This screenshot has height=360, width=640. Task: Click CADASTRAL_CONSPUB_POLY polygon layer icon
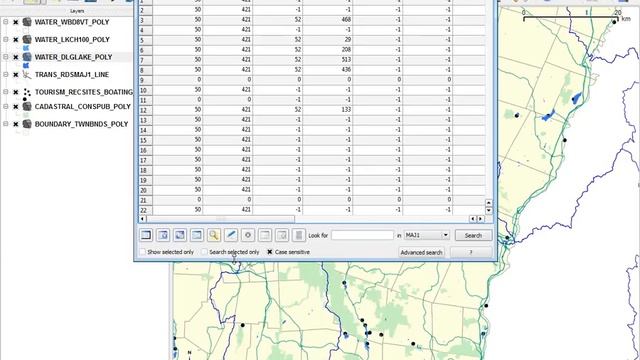(27, 107)
